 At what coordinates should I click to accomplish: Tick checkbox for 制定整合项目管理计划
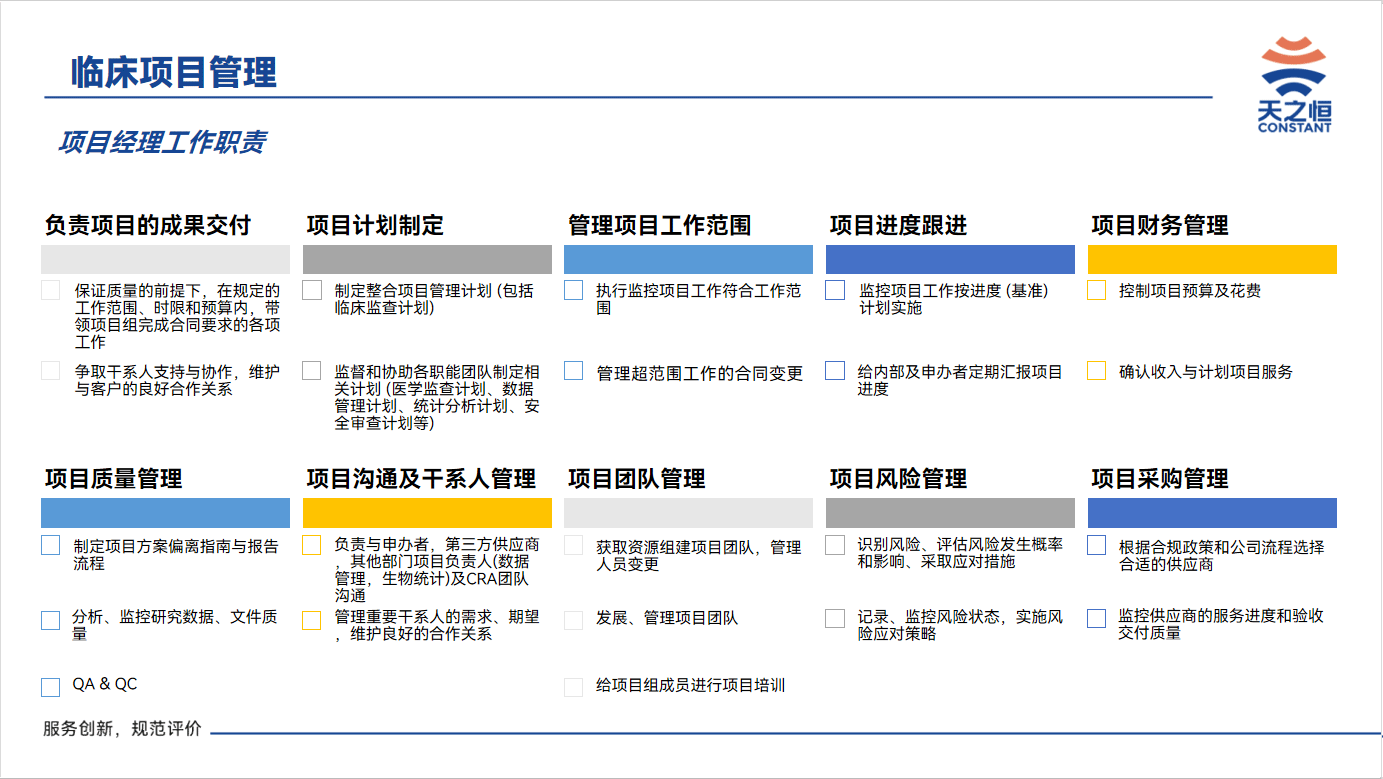[x=312, y=290]
